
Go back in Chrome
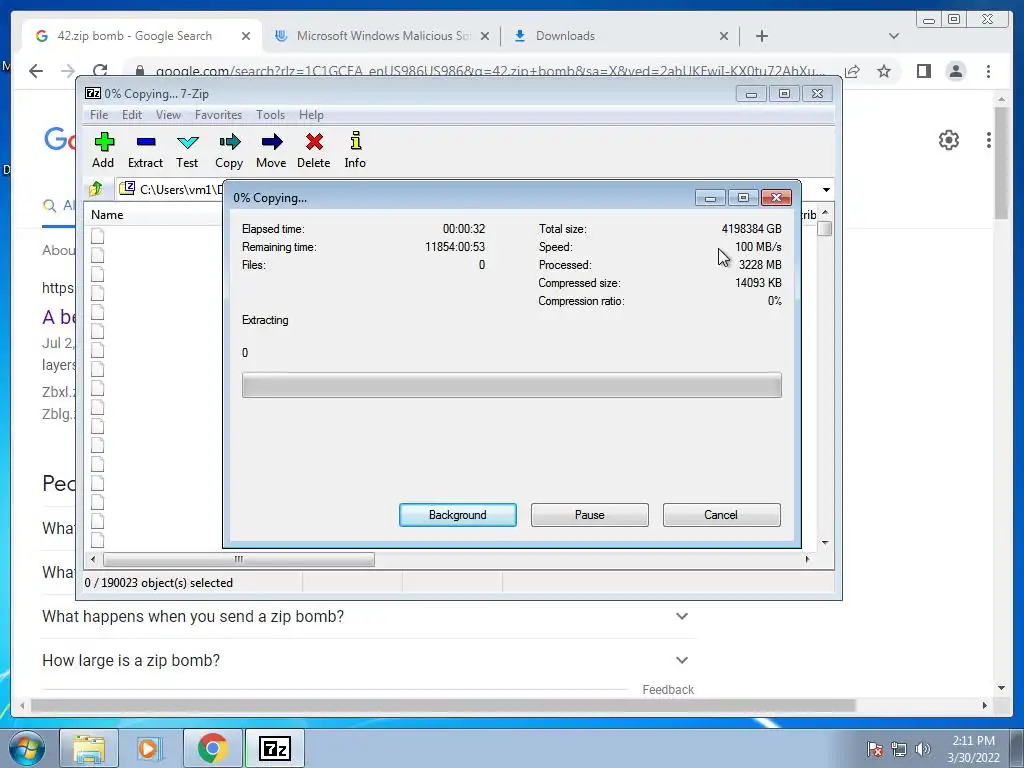pyautogui.click(x=36, y=71)
